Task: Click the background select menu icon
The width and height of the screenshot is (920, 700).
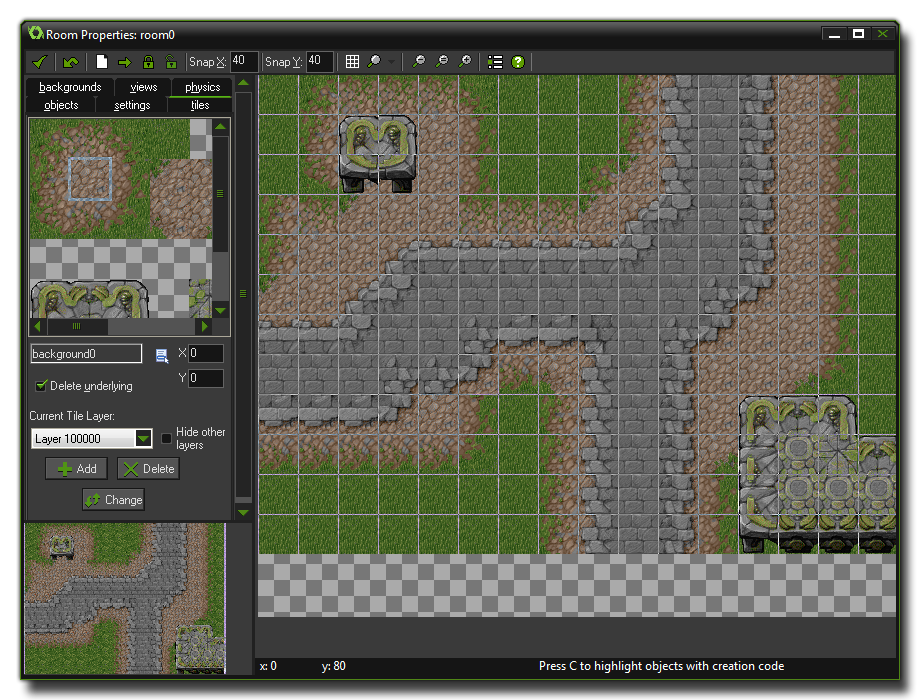Action: coord(162,355)
